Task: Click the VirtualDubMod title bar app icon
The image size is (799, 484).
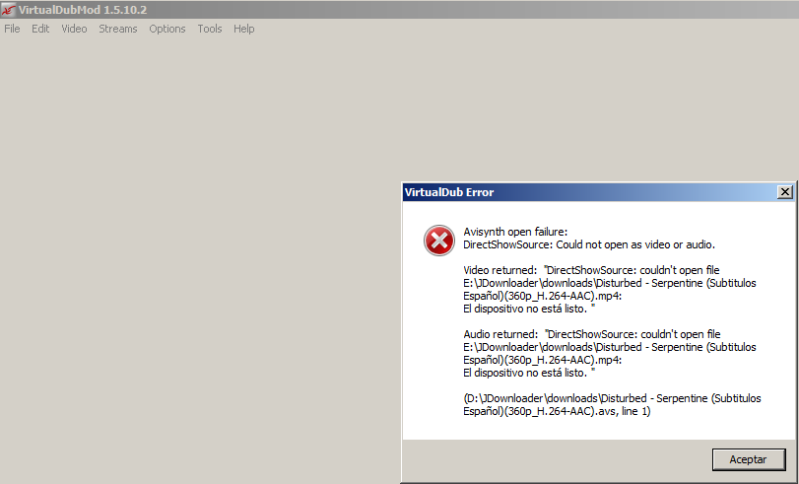Action: pyautogui.click(x=8, y=10)
